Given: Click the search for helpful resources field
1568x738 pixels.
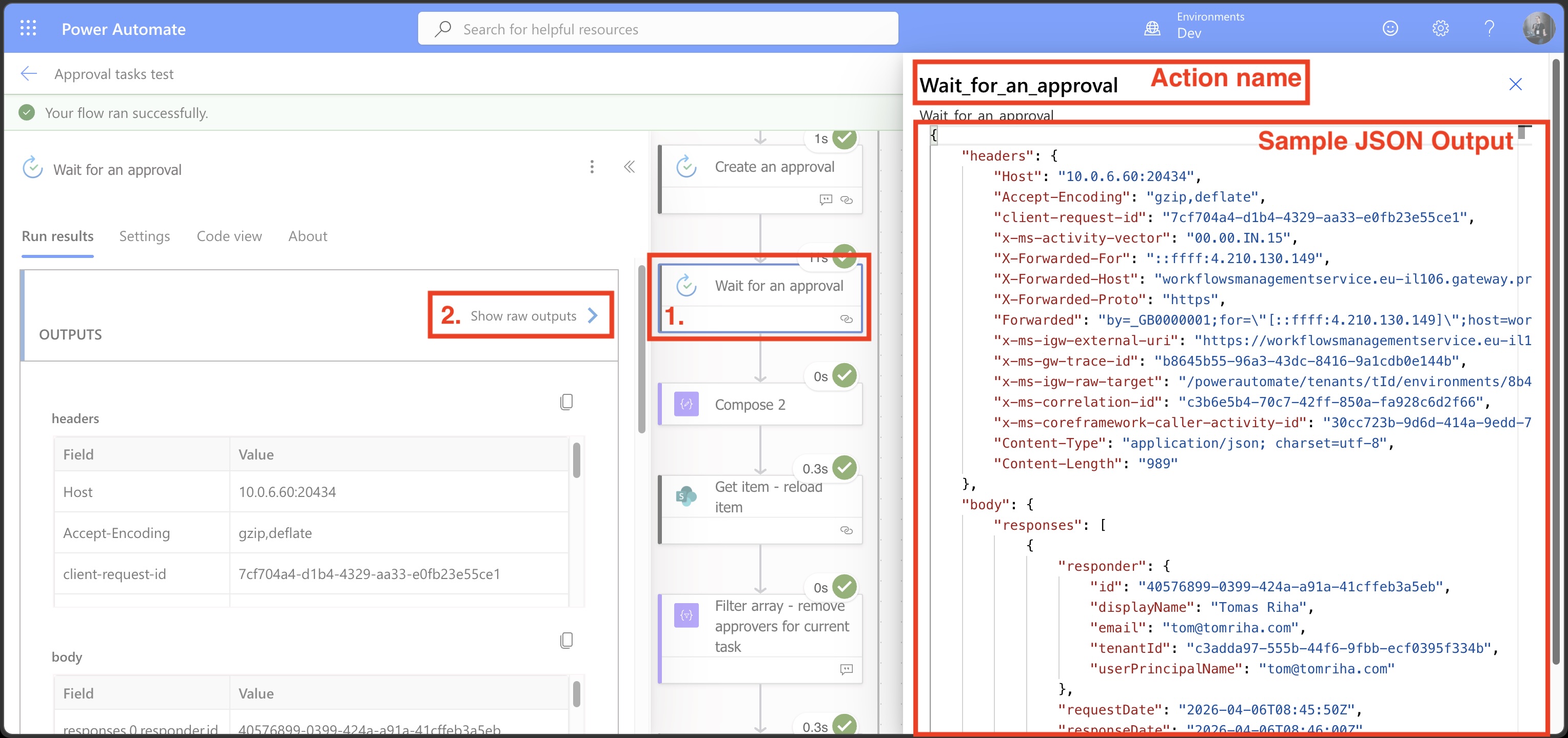Looking at the screenshot, I should tap(657, 28).
